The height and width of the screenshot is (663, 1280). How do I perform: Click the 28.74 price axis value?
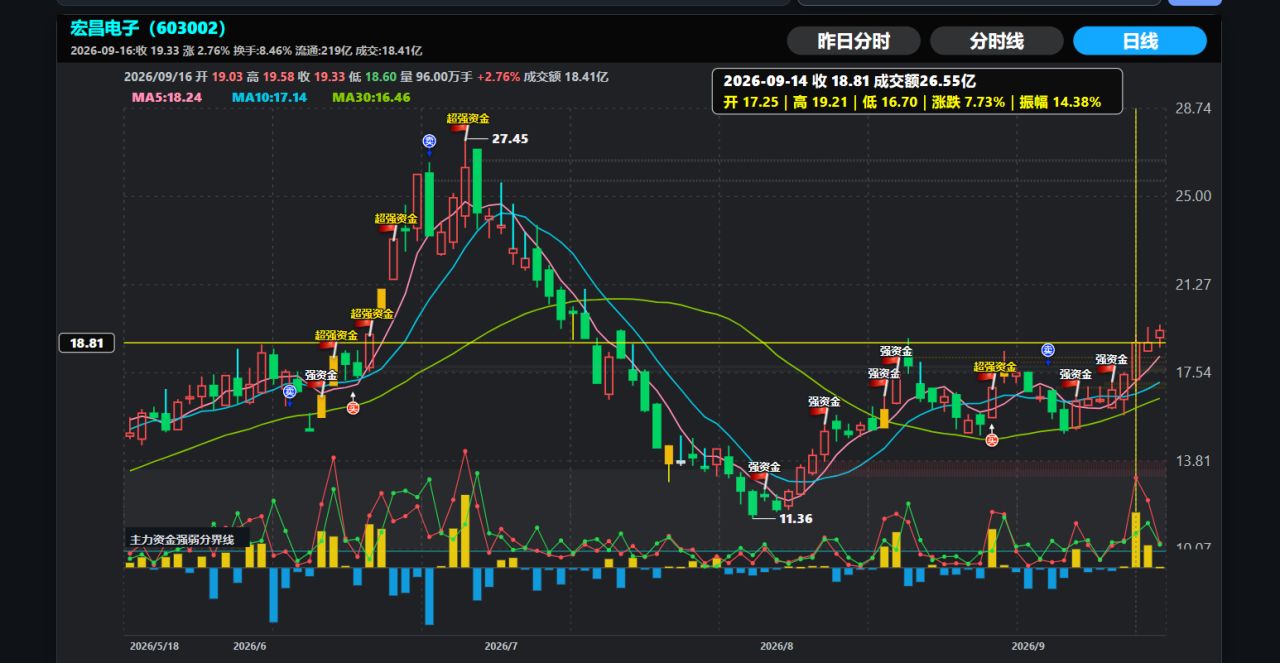click(x=1194, y=108)
